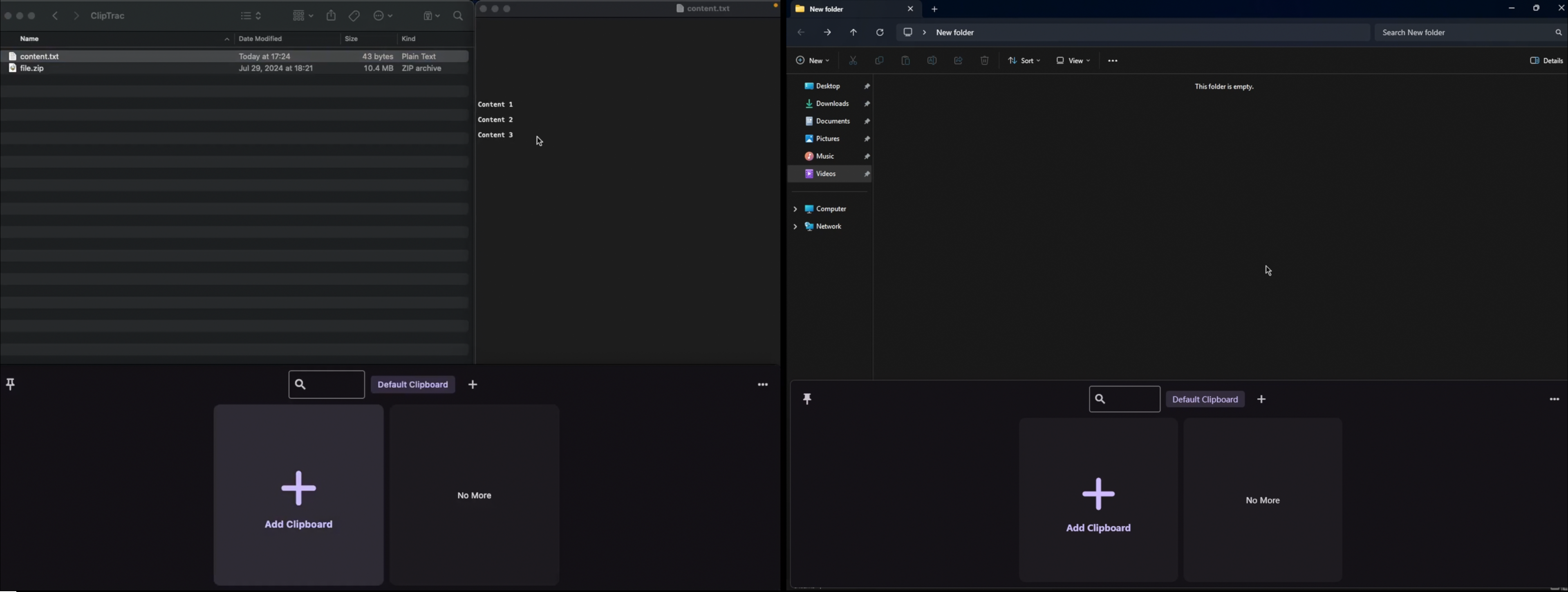The width and height of the screenshot is (1568, 592).
Task: Unpin Music using its pin icon
Action: point(867,157)
